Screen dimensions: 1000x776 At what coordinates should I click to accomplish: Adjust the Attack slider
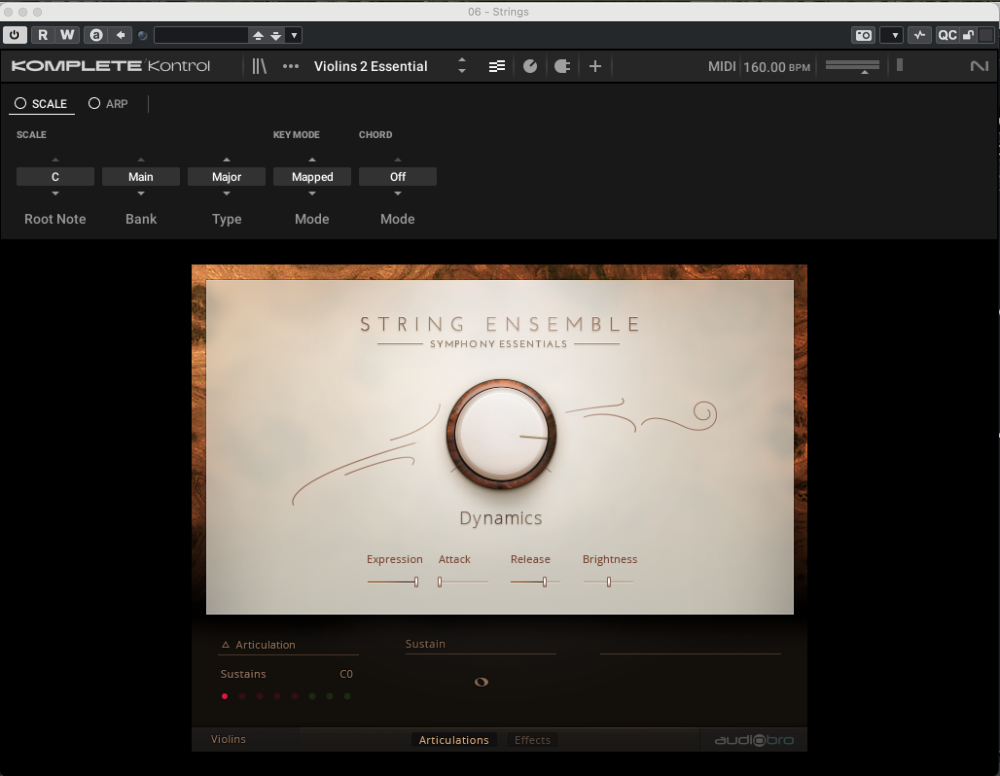[x=463, y=582]
